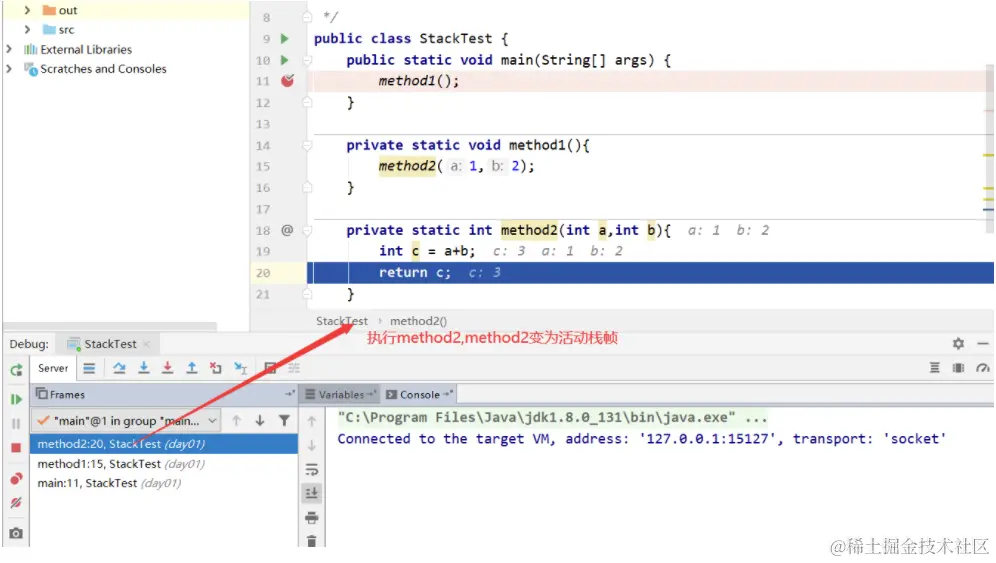The width and height of the screenshot is (996, 563).
Task: Stop the debug session
Action: tap(17, 448)
